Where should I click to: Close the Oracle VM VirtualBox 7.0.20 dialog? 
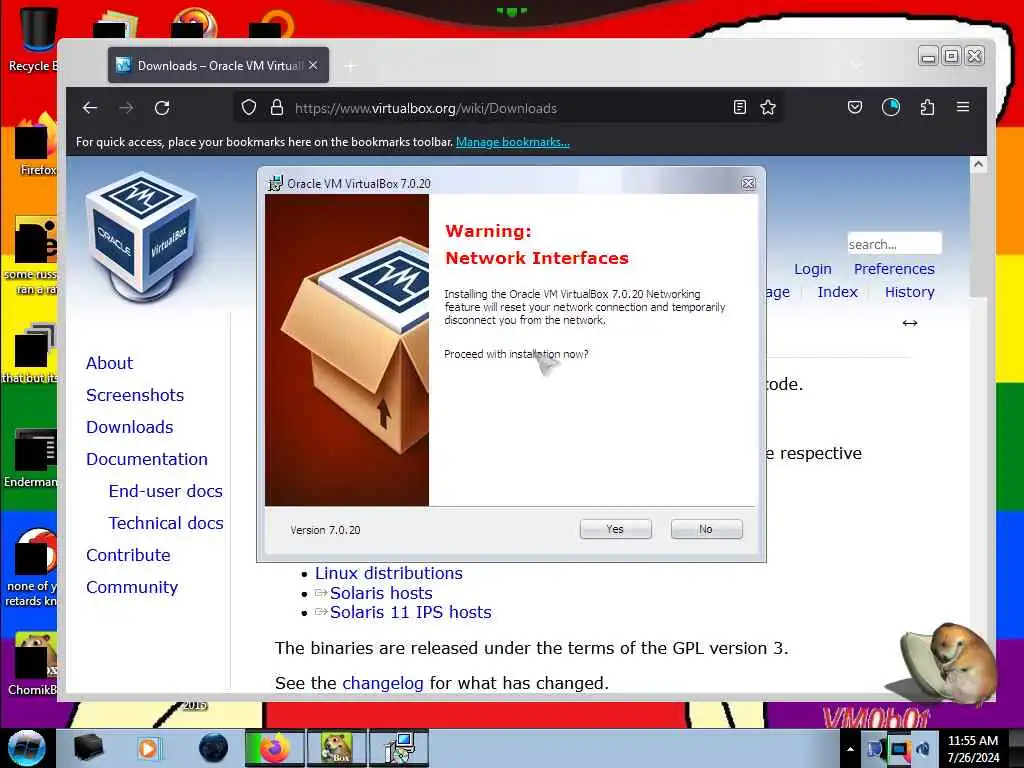pos(748,184)
